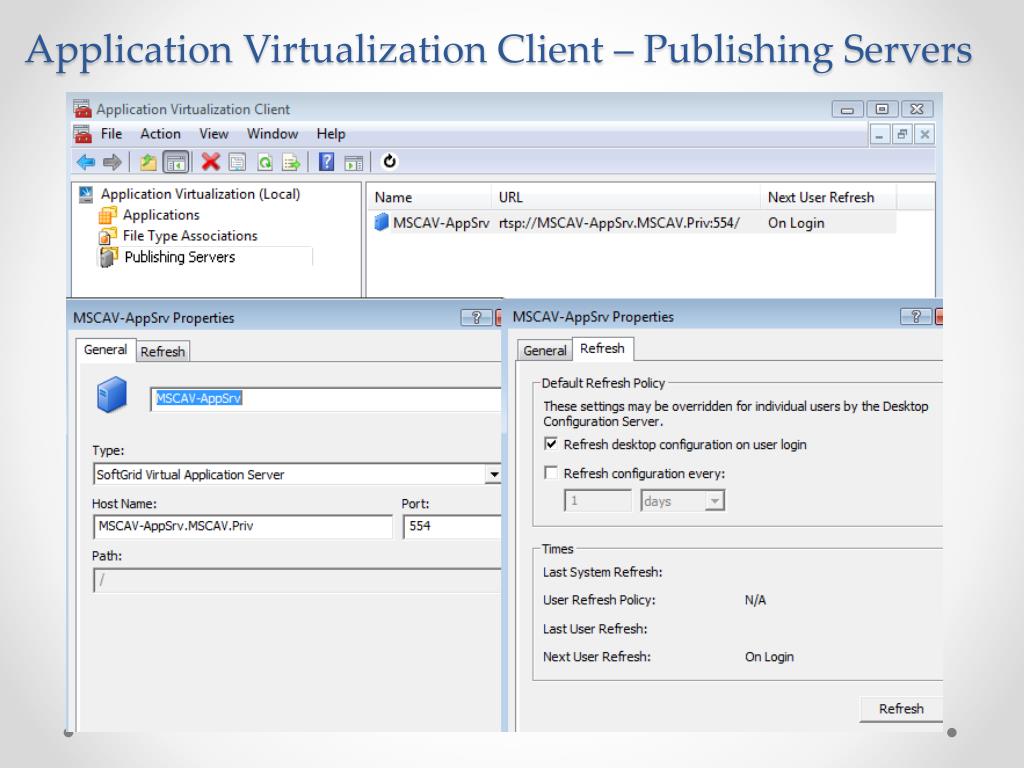Screen dimensions: 1024x768
Task: Click the black circular refresh-server arrow icon
Action: 389,161
